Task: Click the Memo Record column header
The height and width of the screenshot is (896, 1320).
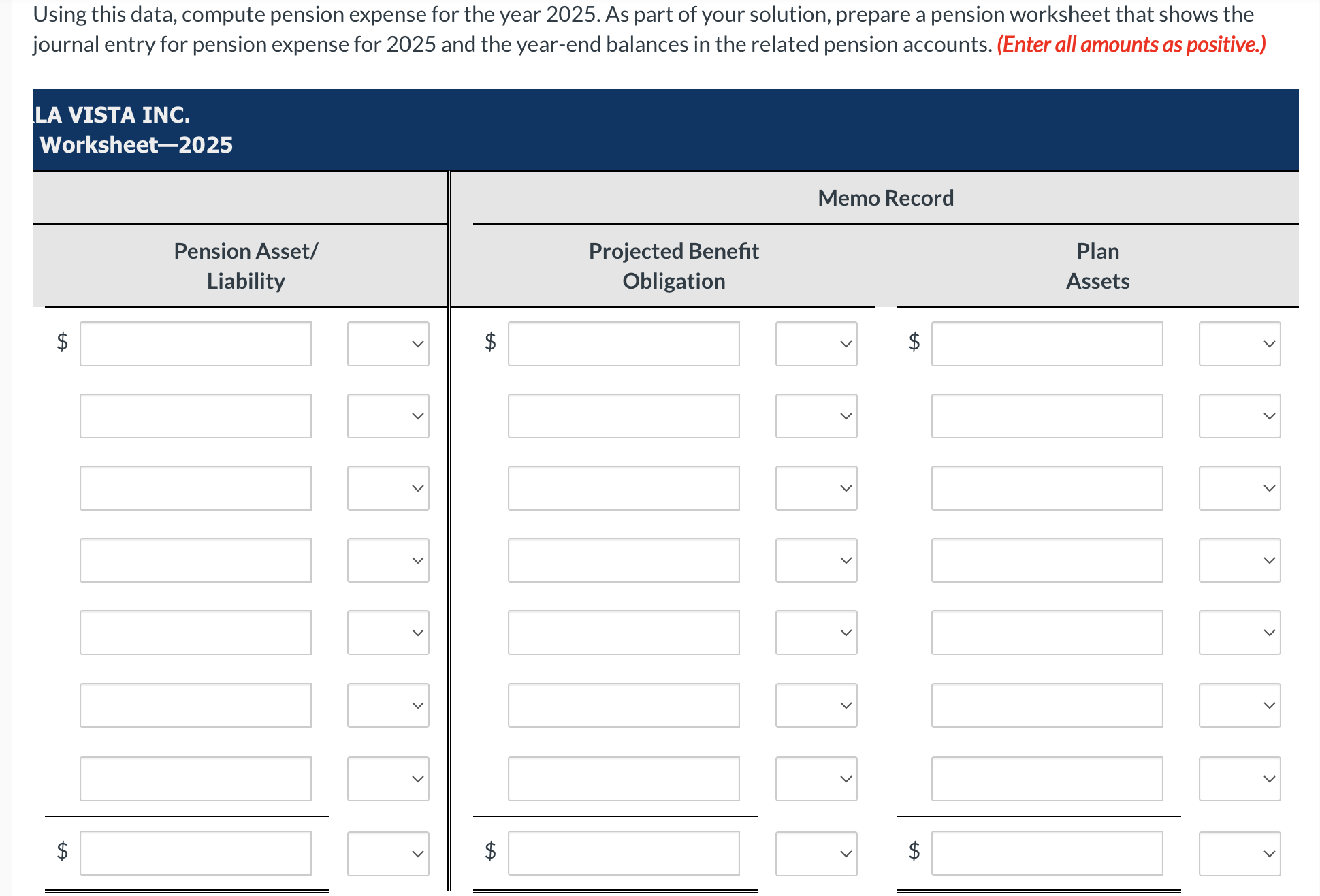Action: click(x=885, y=197)
